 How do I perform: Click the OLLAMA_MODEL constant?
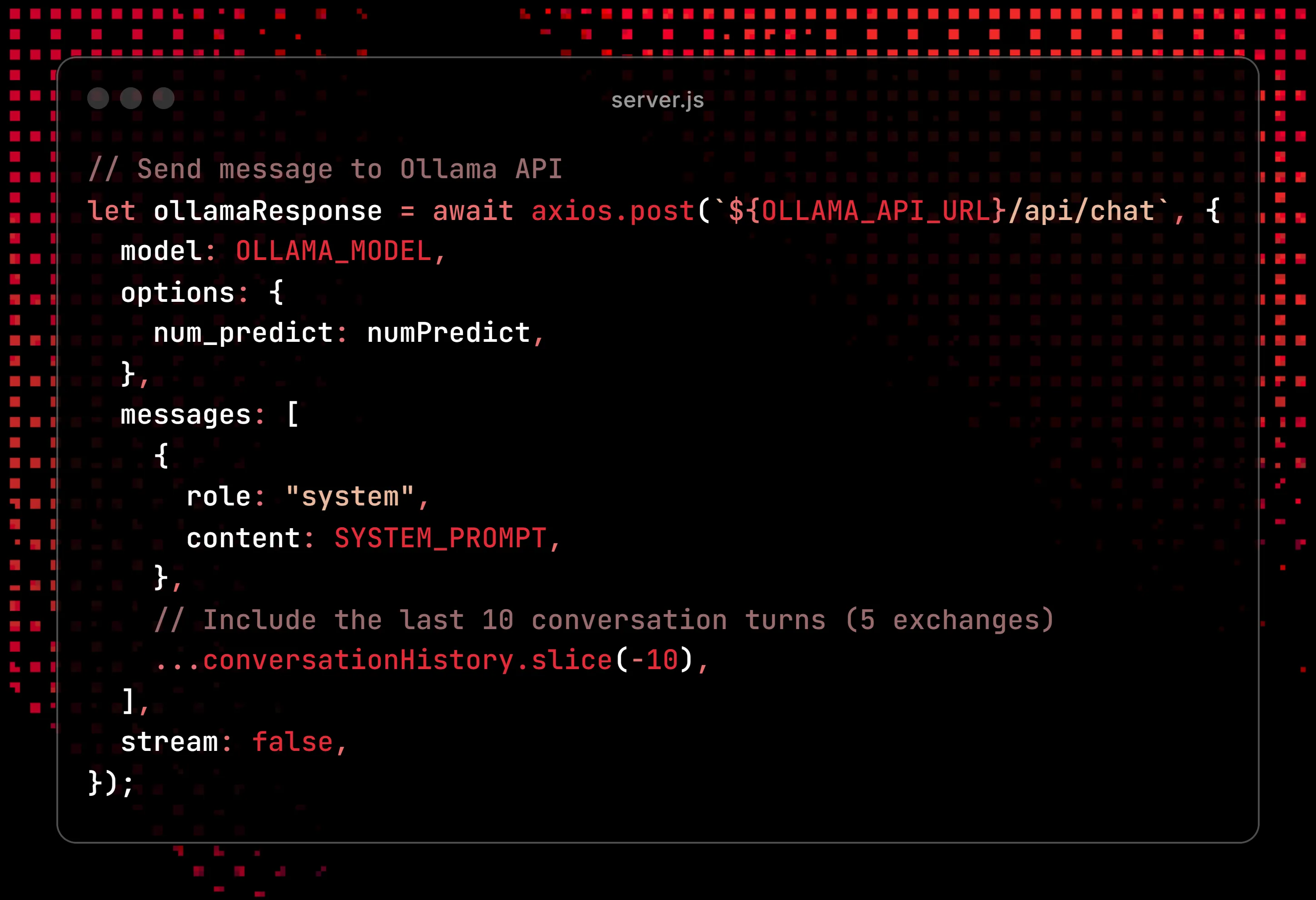[334, 251]
